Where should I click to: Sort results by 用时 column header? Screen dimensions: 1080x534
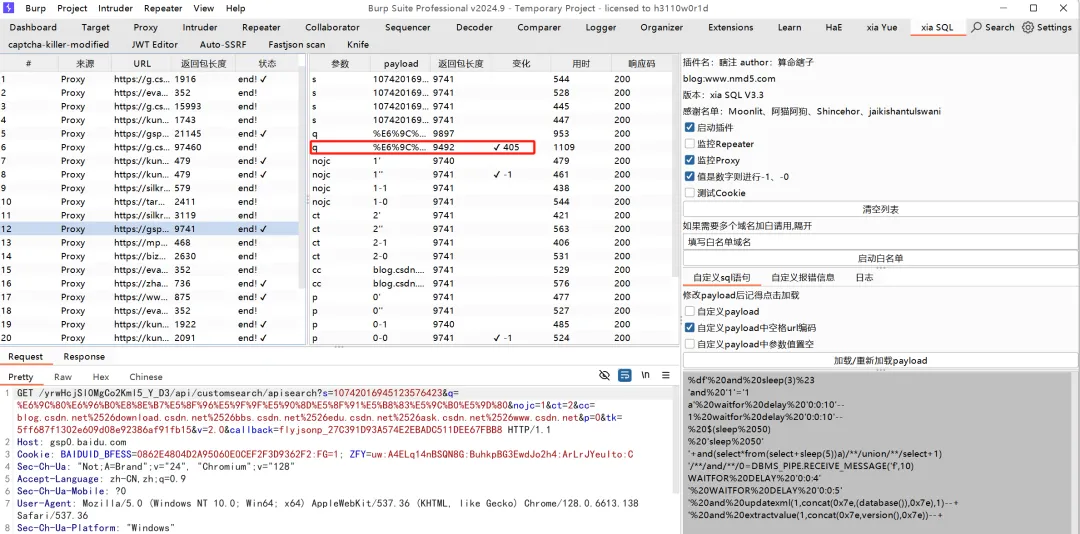(581, 63)
